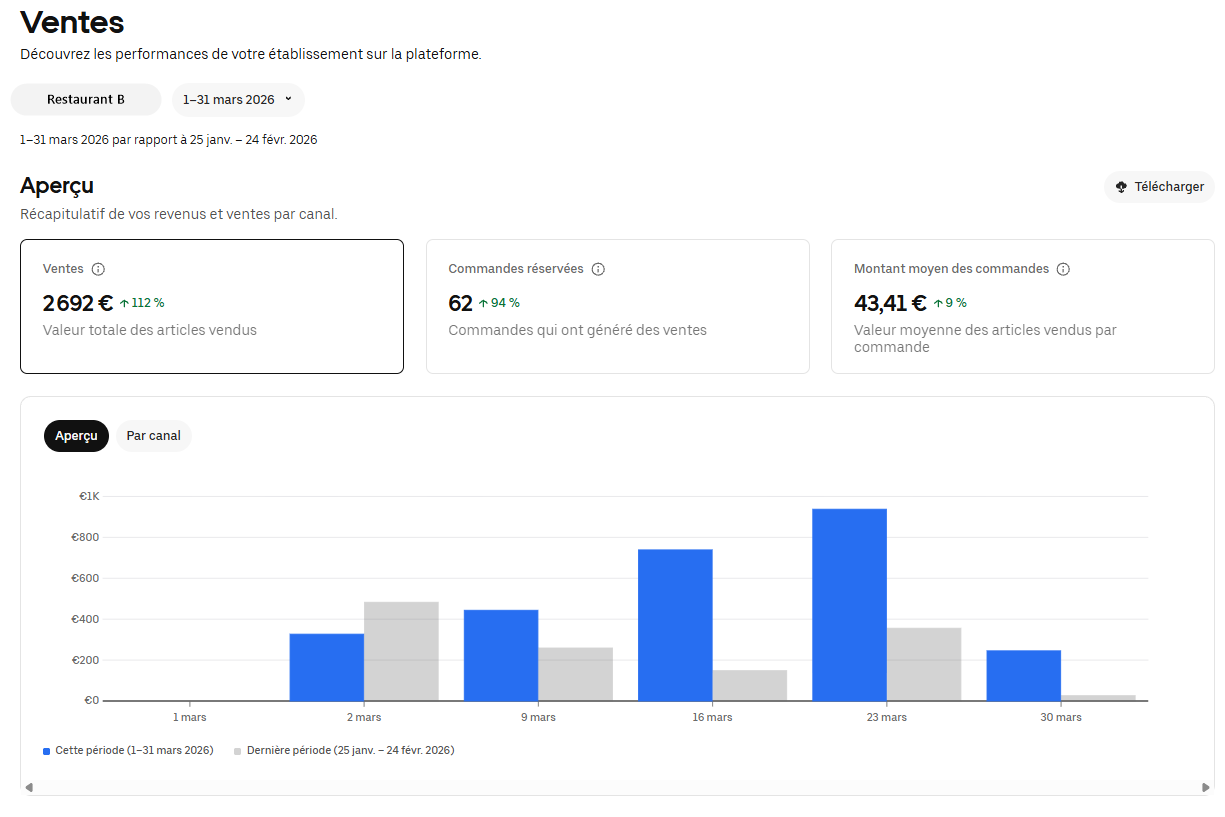Select the Ventes summary card
This screenshot has width=1225, height=817.
coord(212,306)
